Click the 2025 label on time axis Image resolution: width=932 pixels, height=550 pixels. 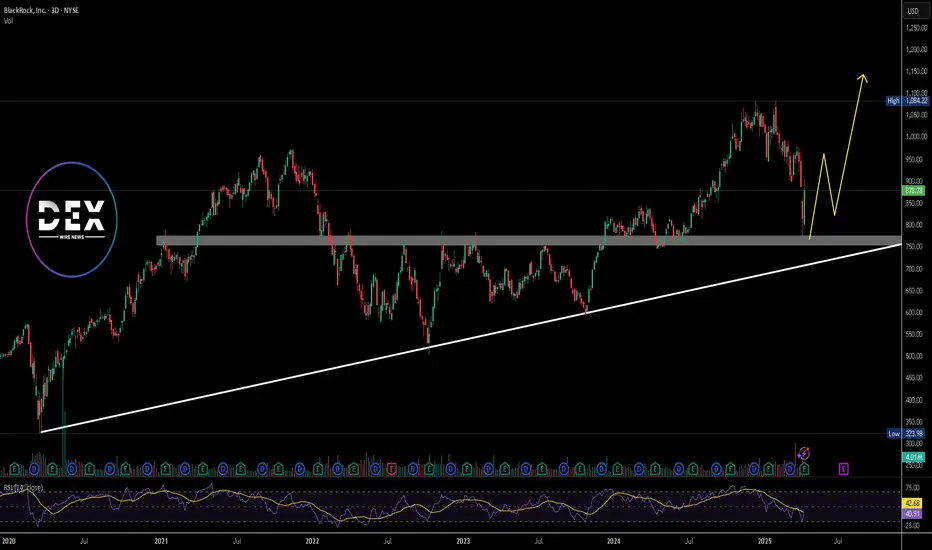click(765, 541)
